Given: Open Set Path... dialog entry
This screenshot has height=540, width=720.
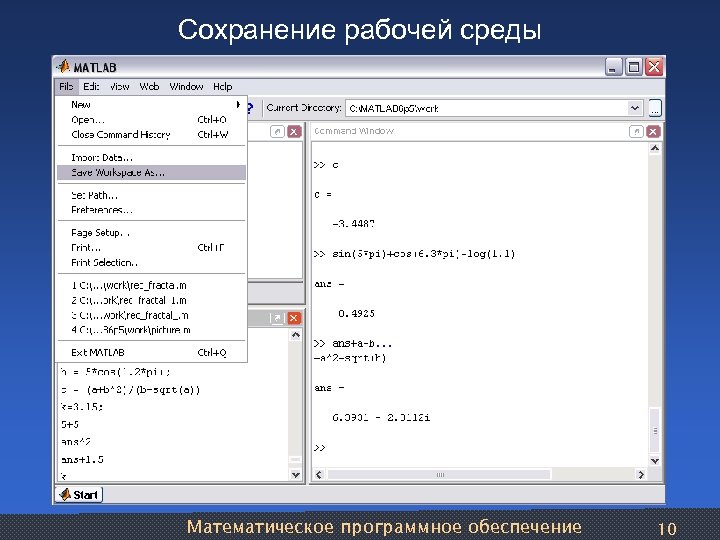Looking at the screenshot, I should point(152,195).
